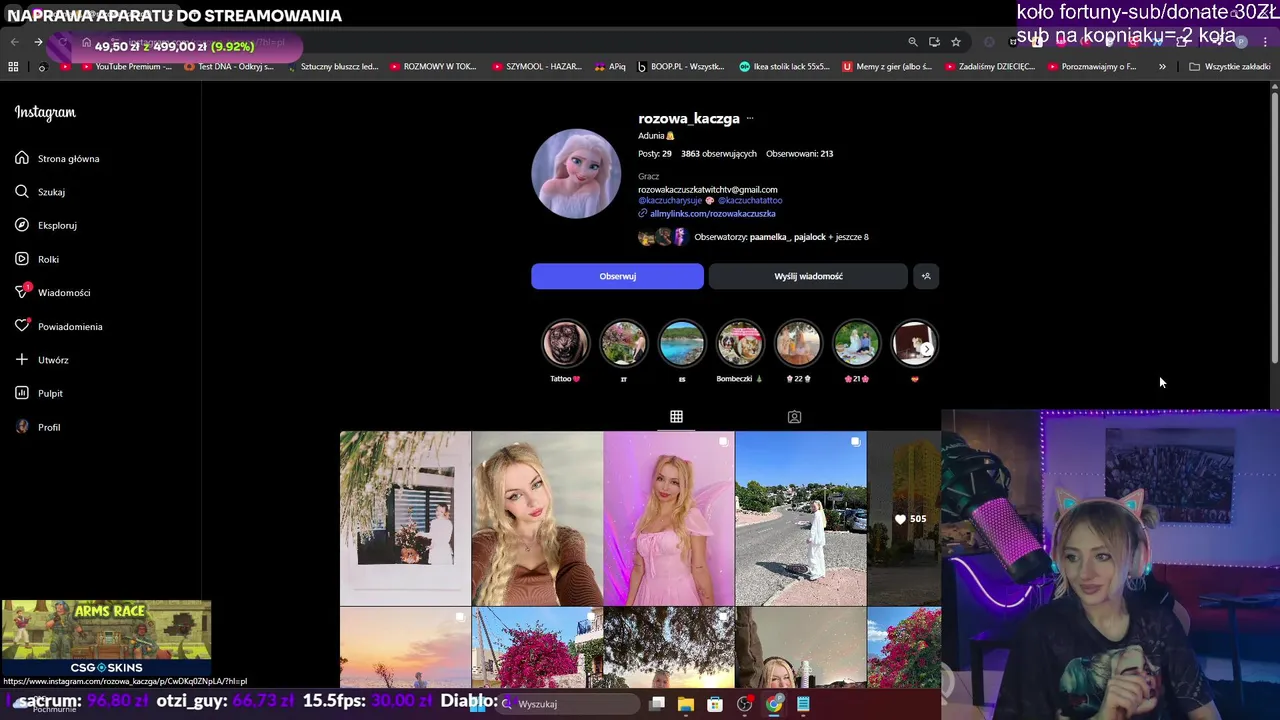
Task: Go to Eksploruj in sidebar
Action: pyautogui.click(x=46, y=225)
